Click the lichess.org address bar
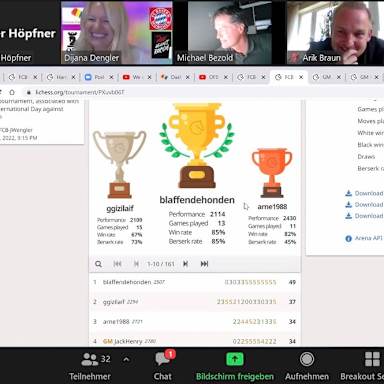Image resolution: width=384 pixels, height=384 pixels. tap(200, 92)
